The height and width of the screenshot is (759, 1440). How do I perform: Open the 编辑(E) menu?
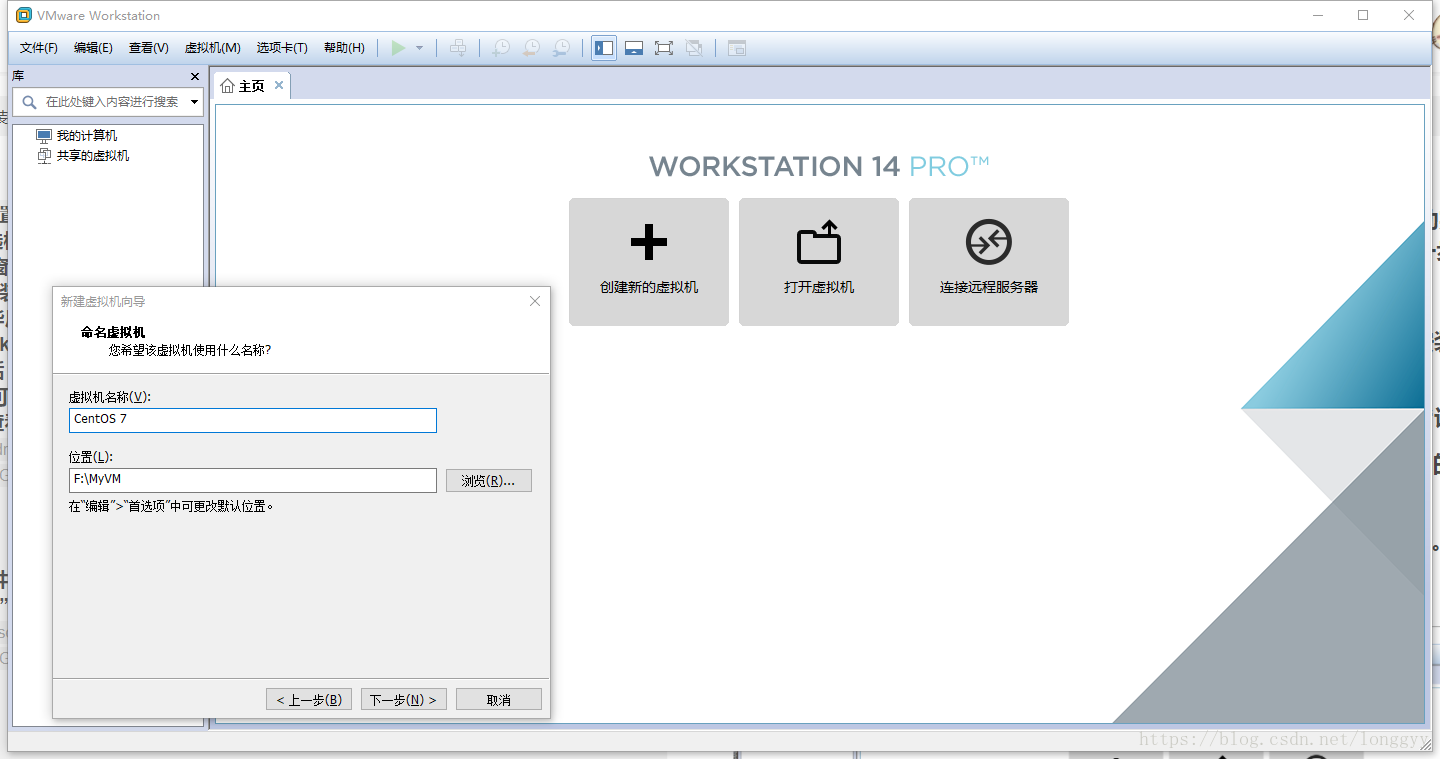click(x=93, y=48)
